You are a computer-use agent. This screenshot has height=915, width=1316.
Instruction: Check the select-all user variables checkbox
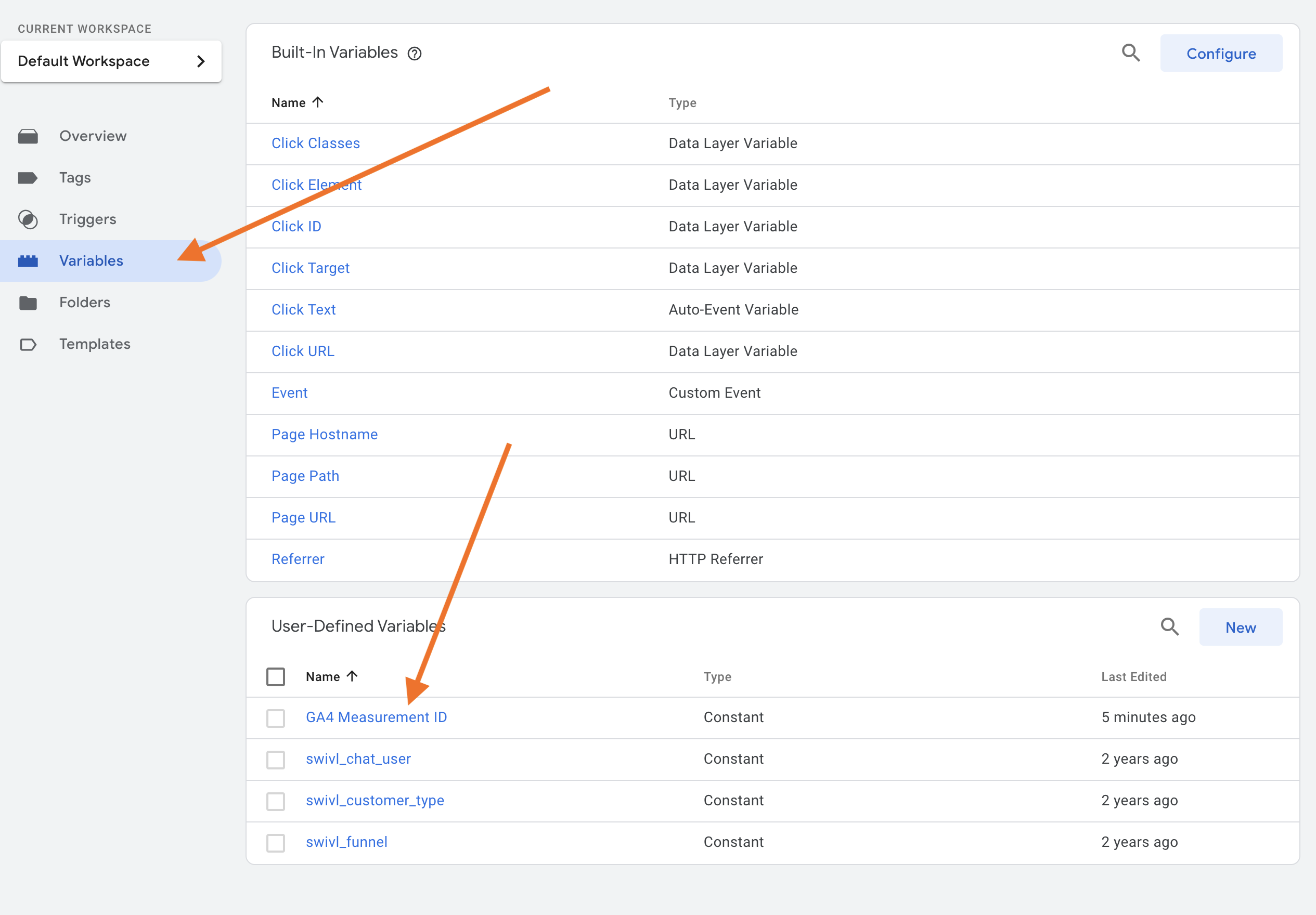click(x=276, y=677)
